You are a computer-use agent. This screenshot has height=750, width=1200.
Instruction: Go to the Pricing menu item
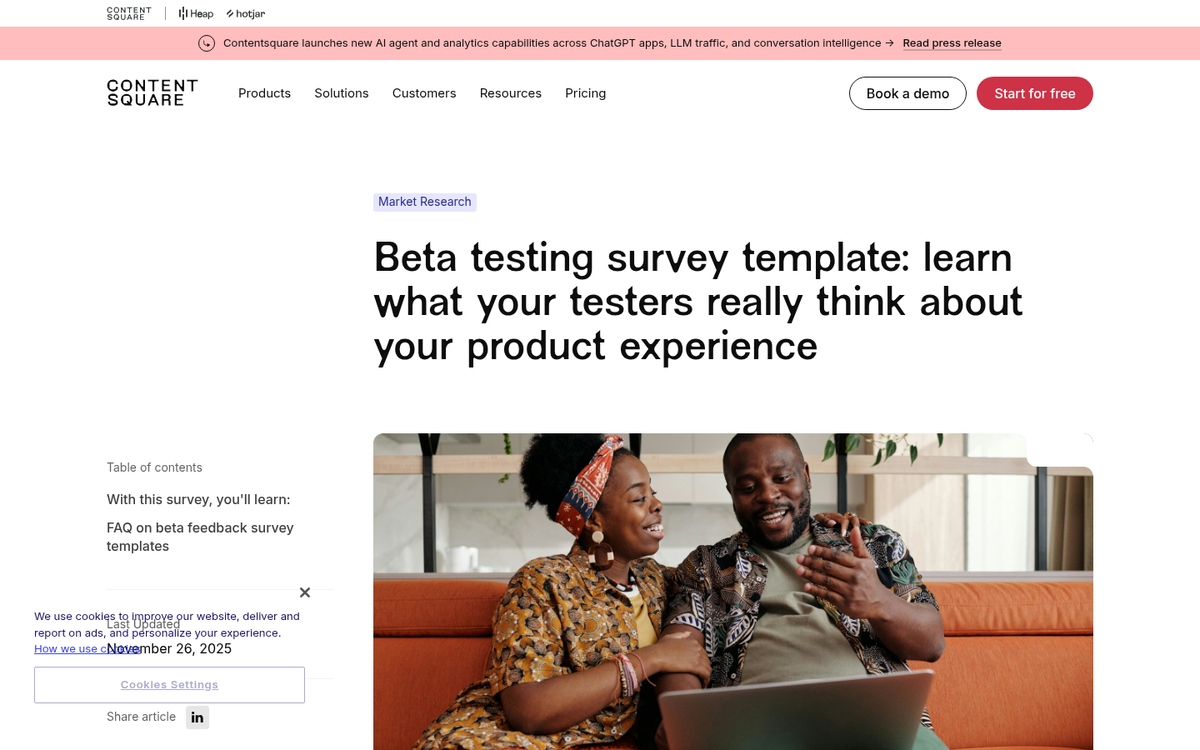pos(585,93)
